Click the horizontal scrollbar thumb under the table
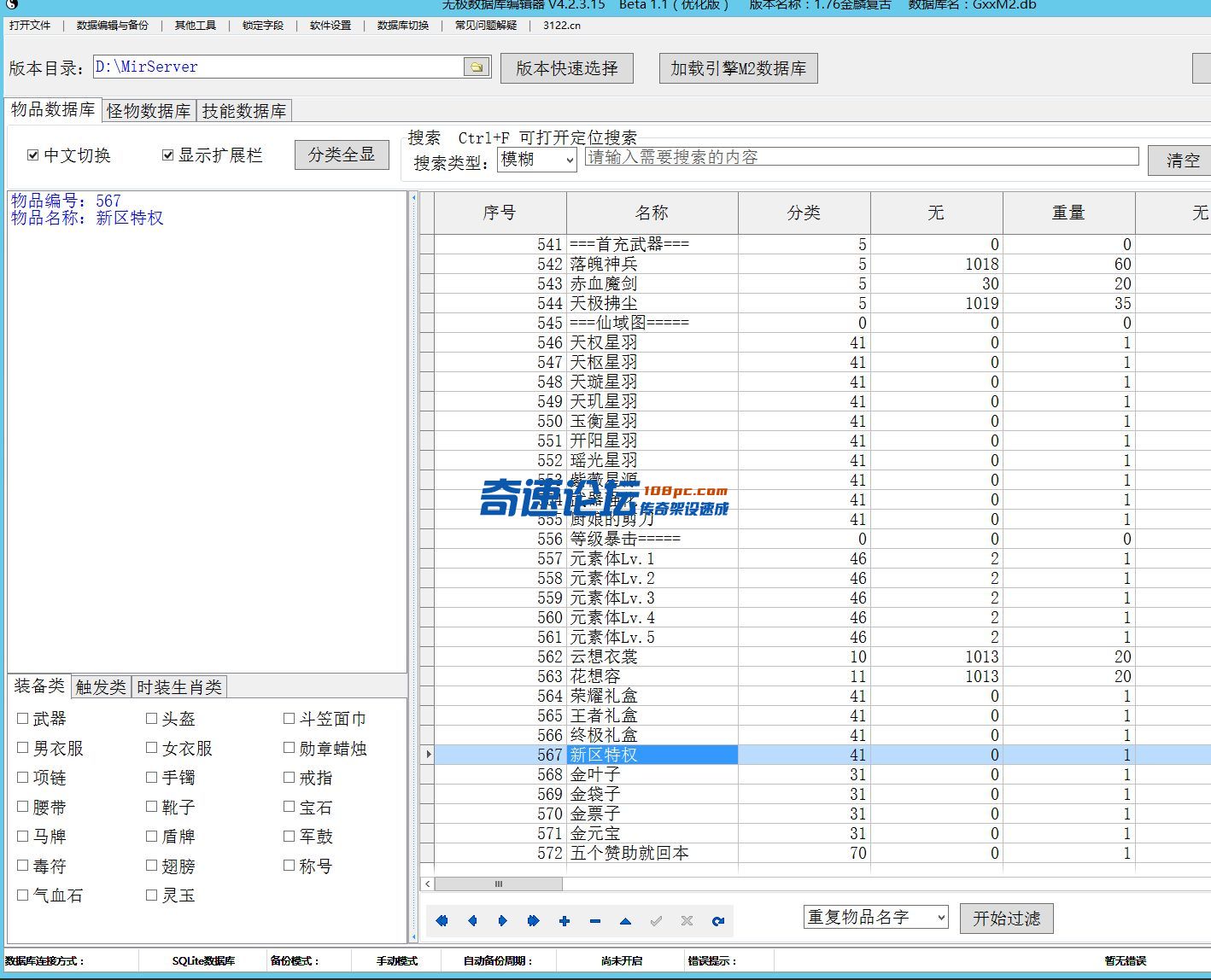1211x980 pixels. 500,884
